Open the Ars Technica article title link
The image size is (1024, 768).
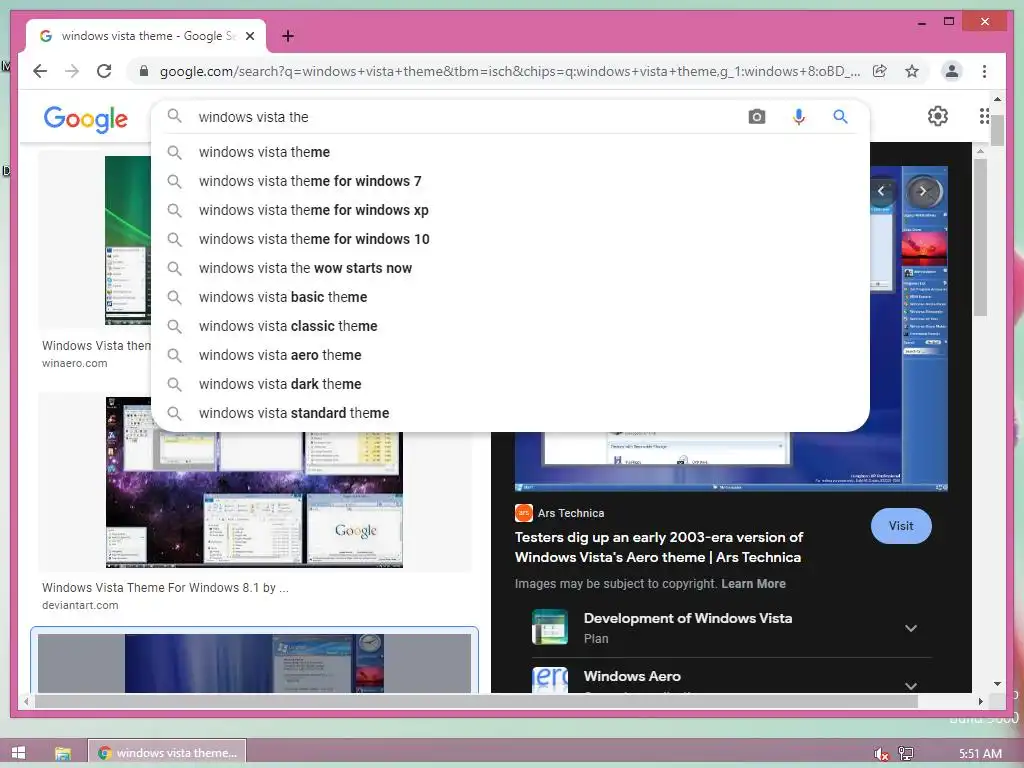(658, 547)
